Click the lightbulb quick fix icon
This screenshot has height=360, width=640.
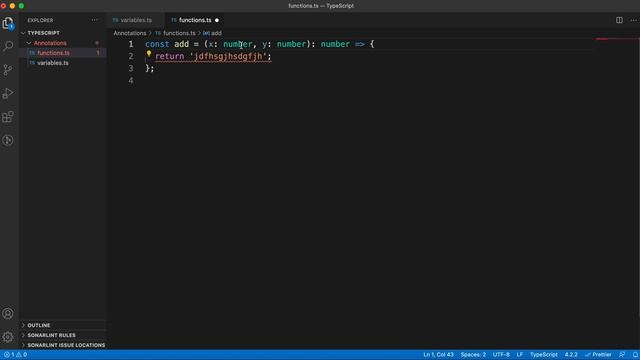[149, 53]
